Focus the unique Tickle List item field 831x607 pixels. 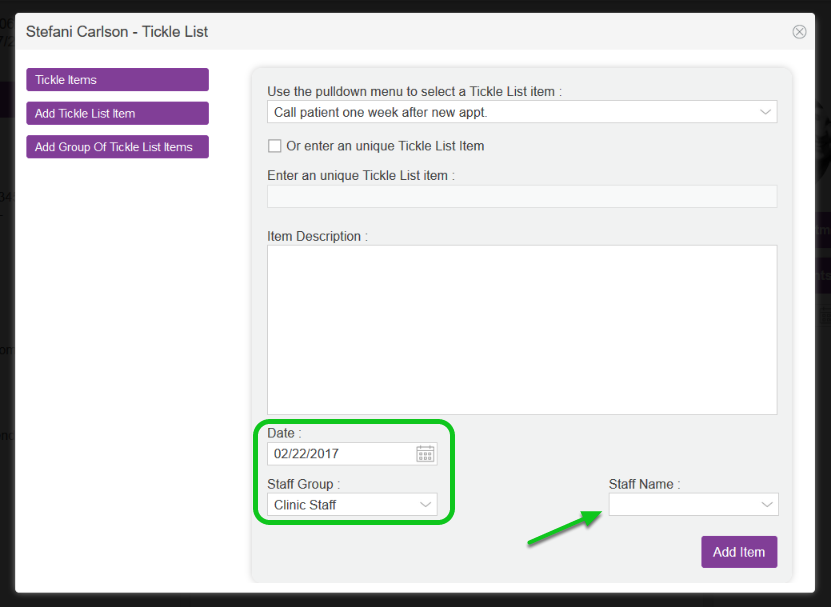[x=522, y=196]
